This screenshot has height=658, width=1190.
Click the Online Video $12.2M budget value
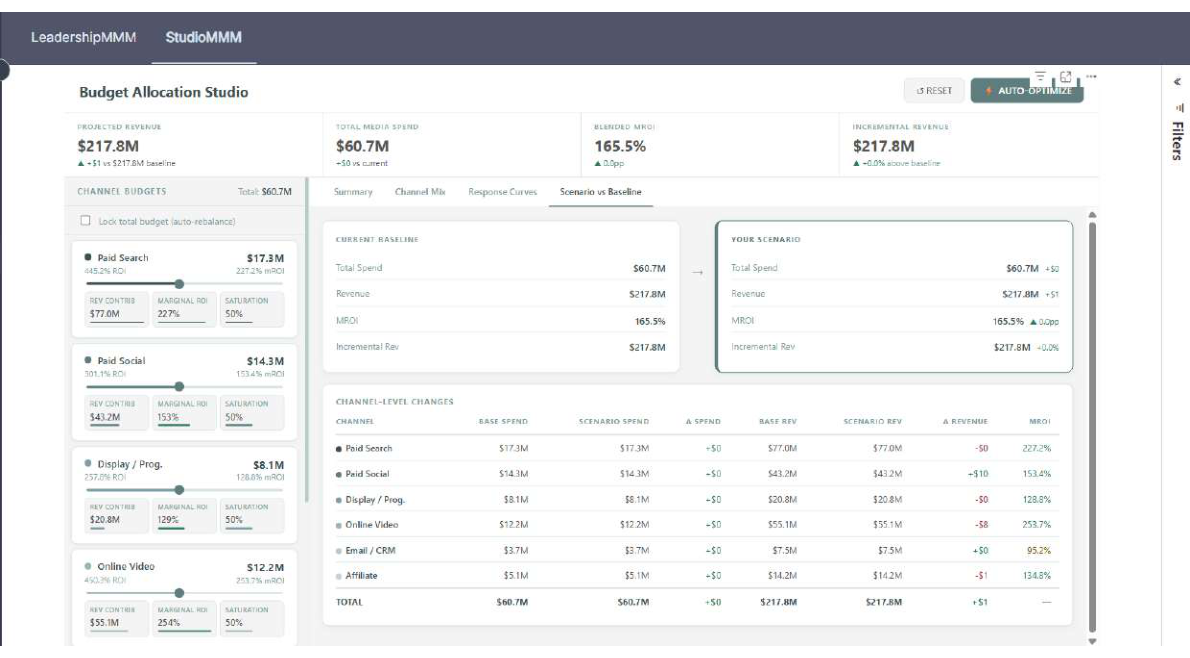click(265, 568)
